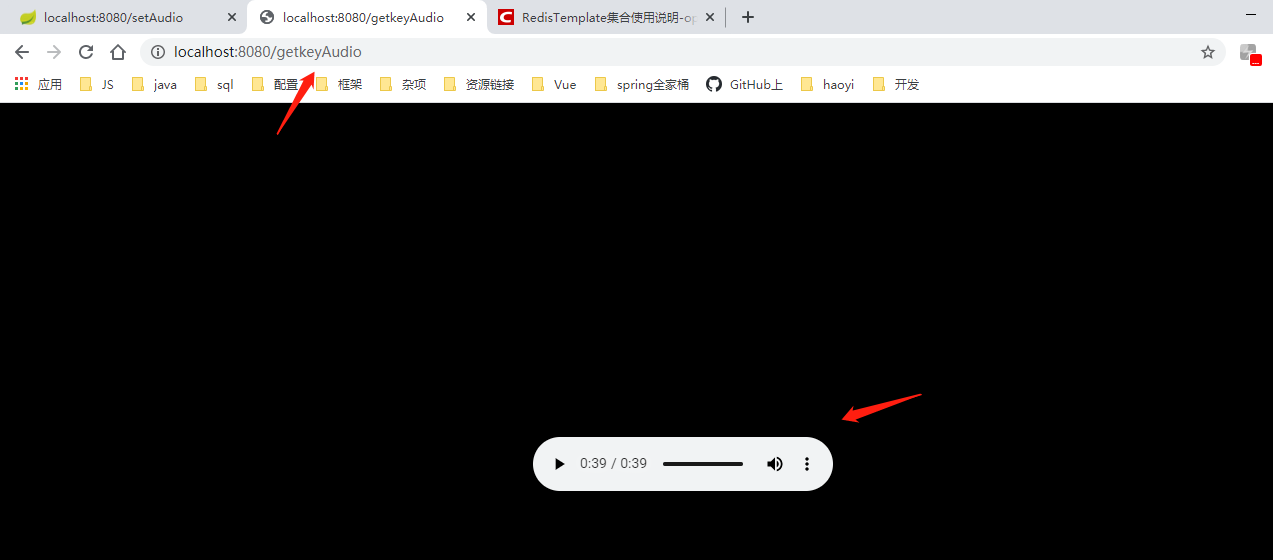Click the browser forward arrow
The image size is (1273, 560).
tap(54, 52)
